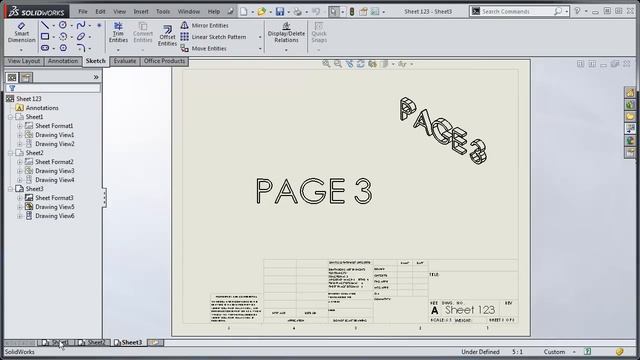Click Linear Sketch Pattern

click(x=213, y=37)
